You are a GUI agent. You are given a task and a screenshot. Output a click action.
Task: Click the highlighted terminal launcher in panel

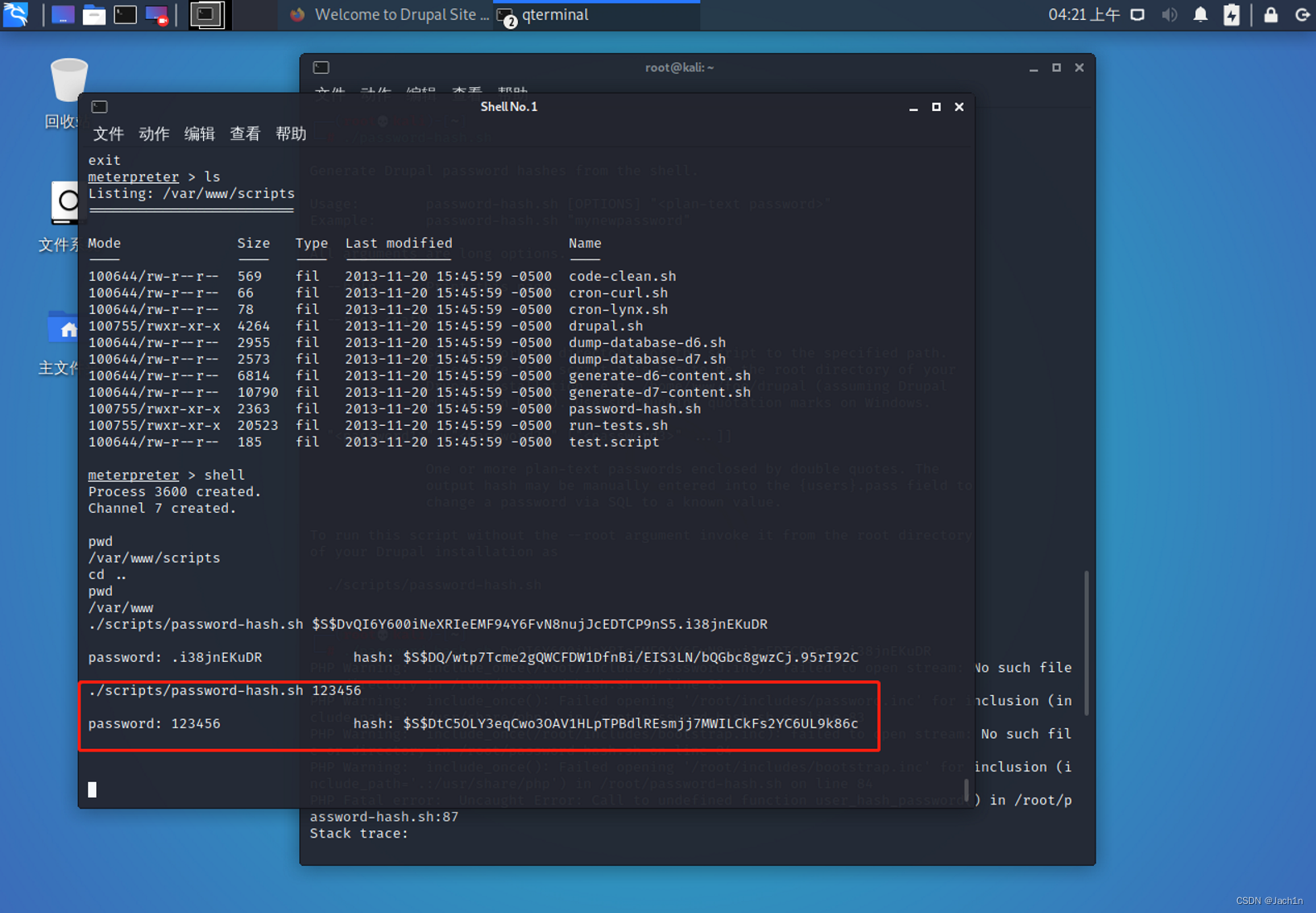[207, 15]
